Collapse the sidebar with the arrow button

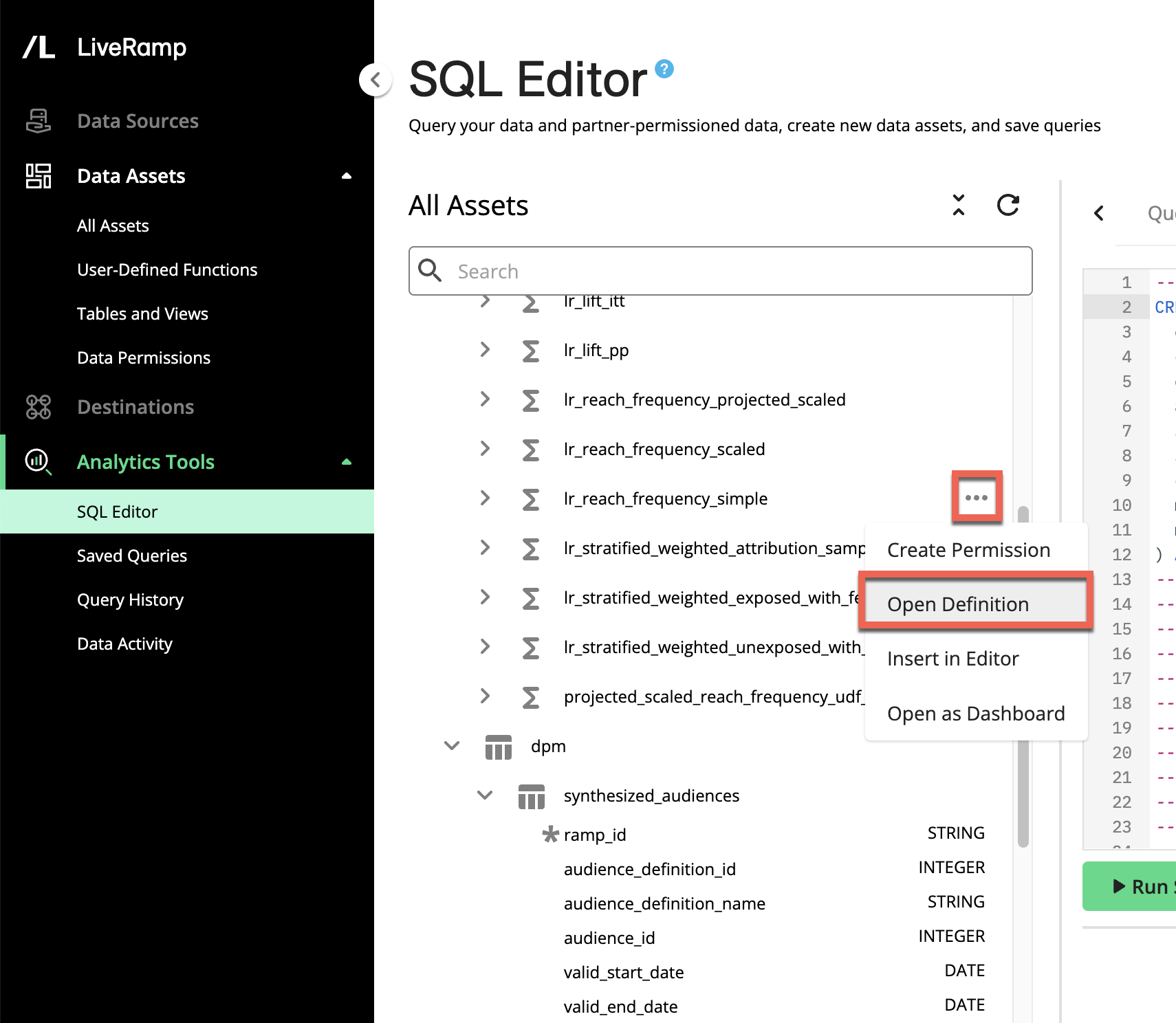(x=375, y=80)
